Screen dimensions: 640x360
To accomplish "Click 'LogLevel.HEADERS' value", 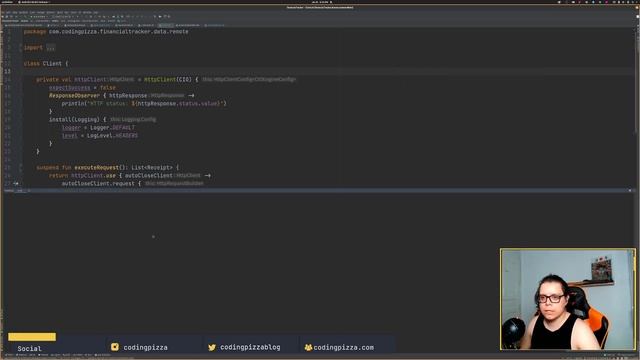I will point(112,136).
